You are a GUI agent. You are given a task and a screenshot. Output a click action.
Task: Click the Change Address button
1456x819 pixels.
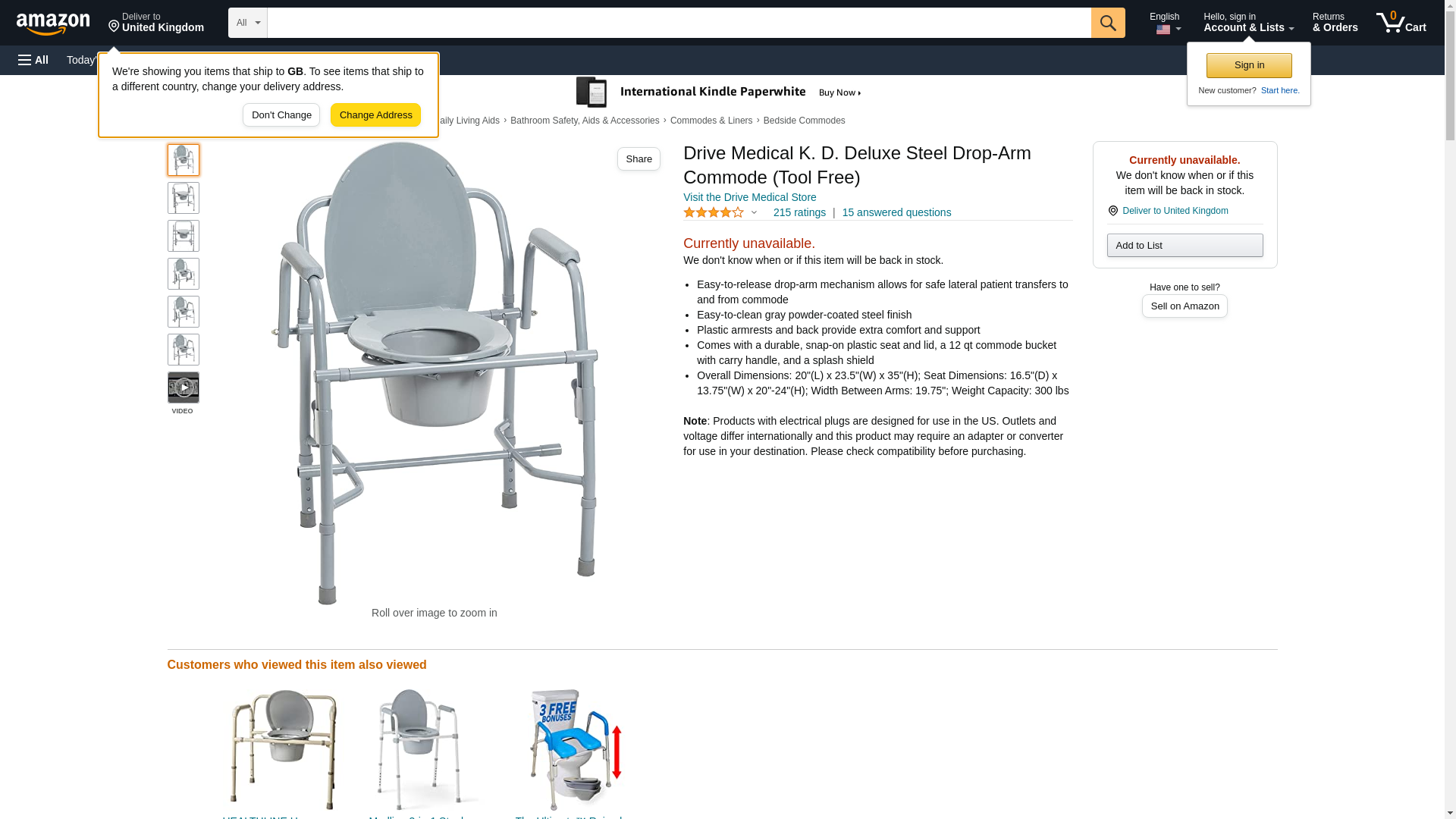coord(375,115)
